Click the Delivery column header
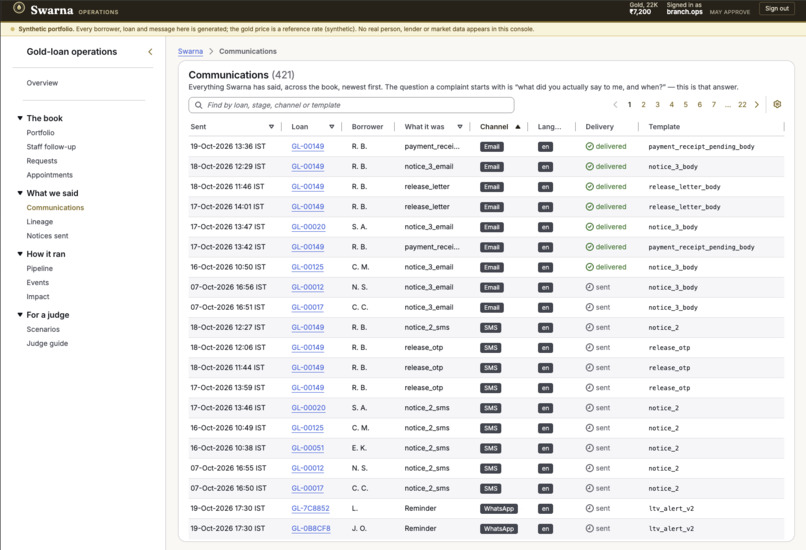Viewport: 806px width, 550px height. pyautogui.click(x=599, y=126)
